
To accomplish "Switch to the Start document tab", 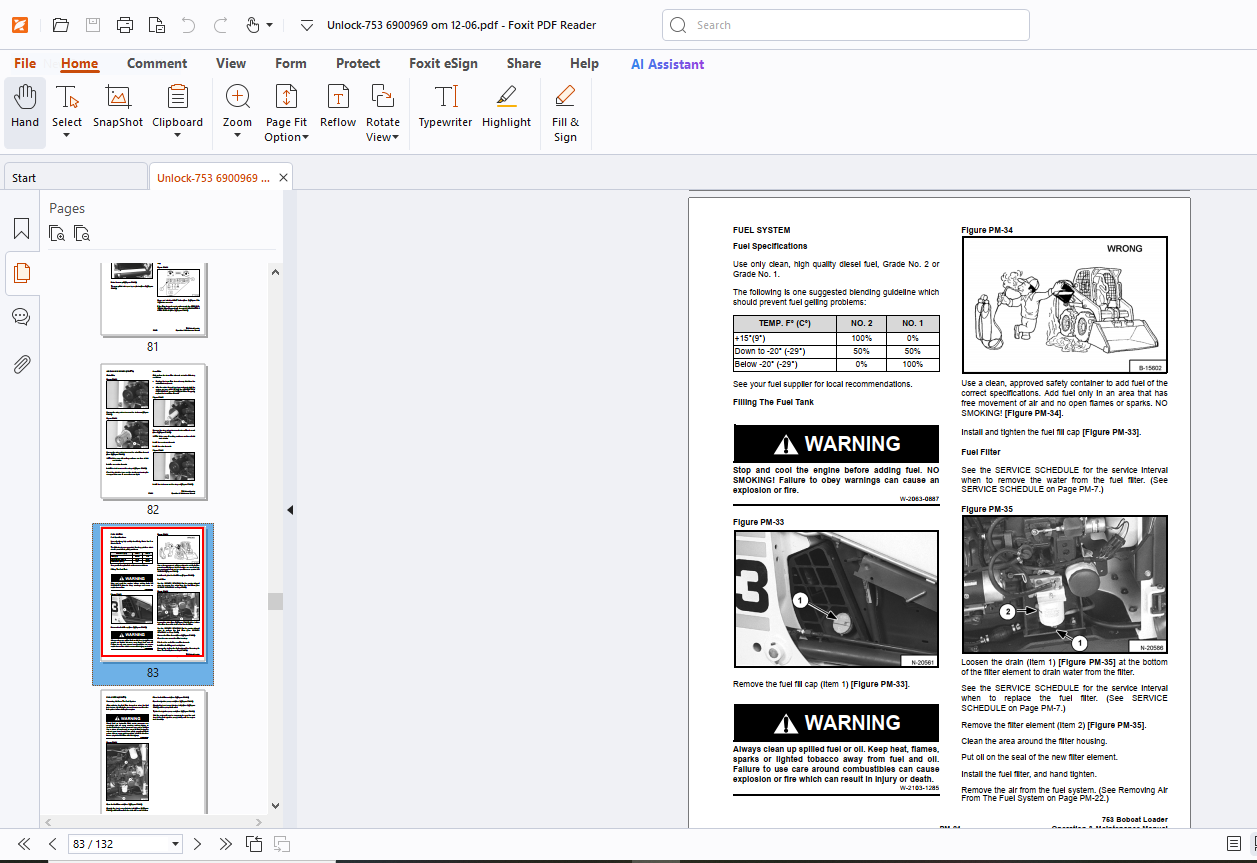I will (74, 177).
